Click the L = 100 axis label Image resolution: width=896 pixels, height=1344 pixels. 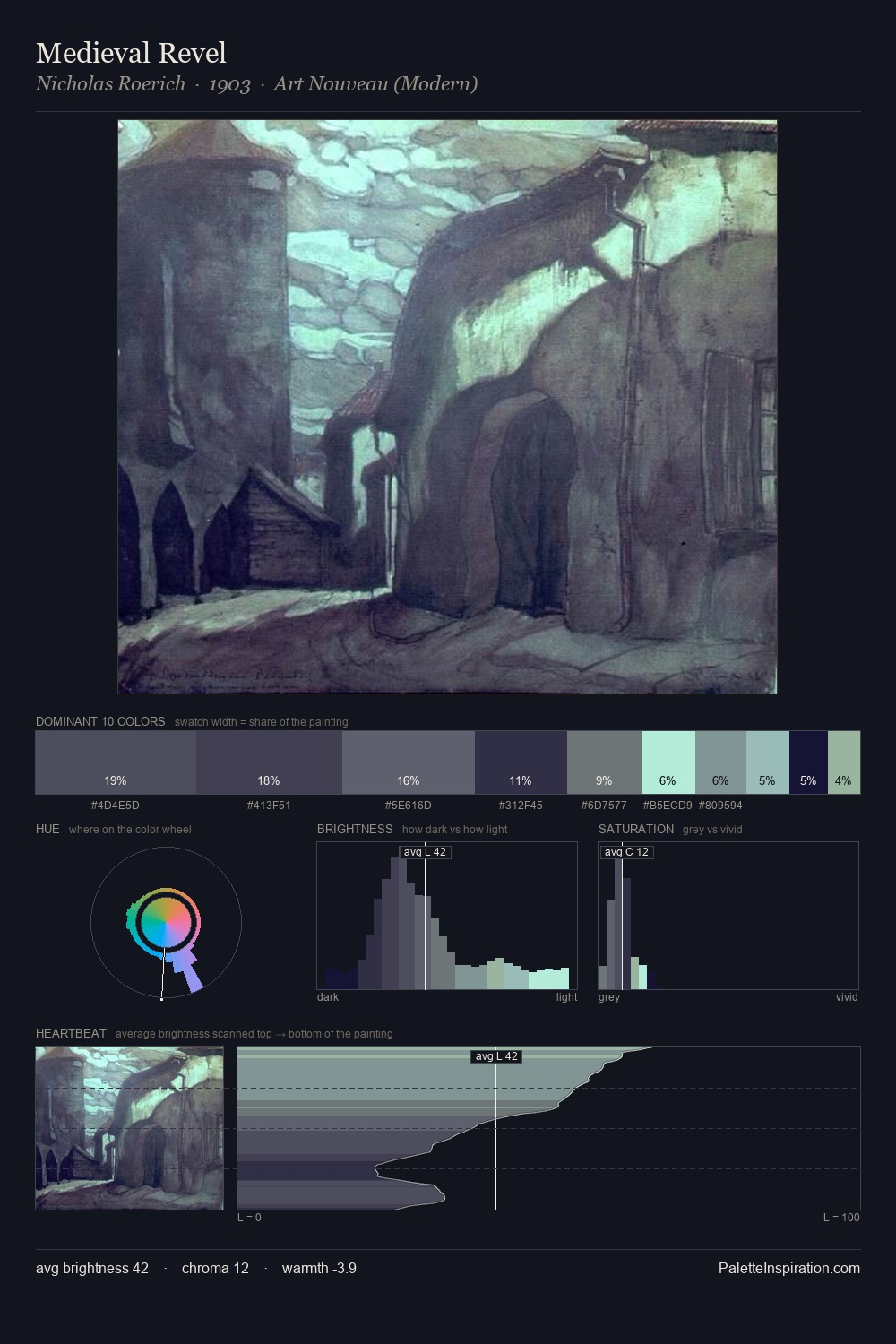(x=841, y=1217)
